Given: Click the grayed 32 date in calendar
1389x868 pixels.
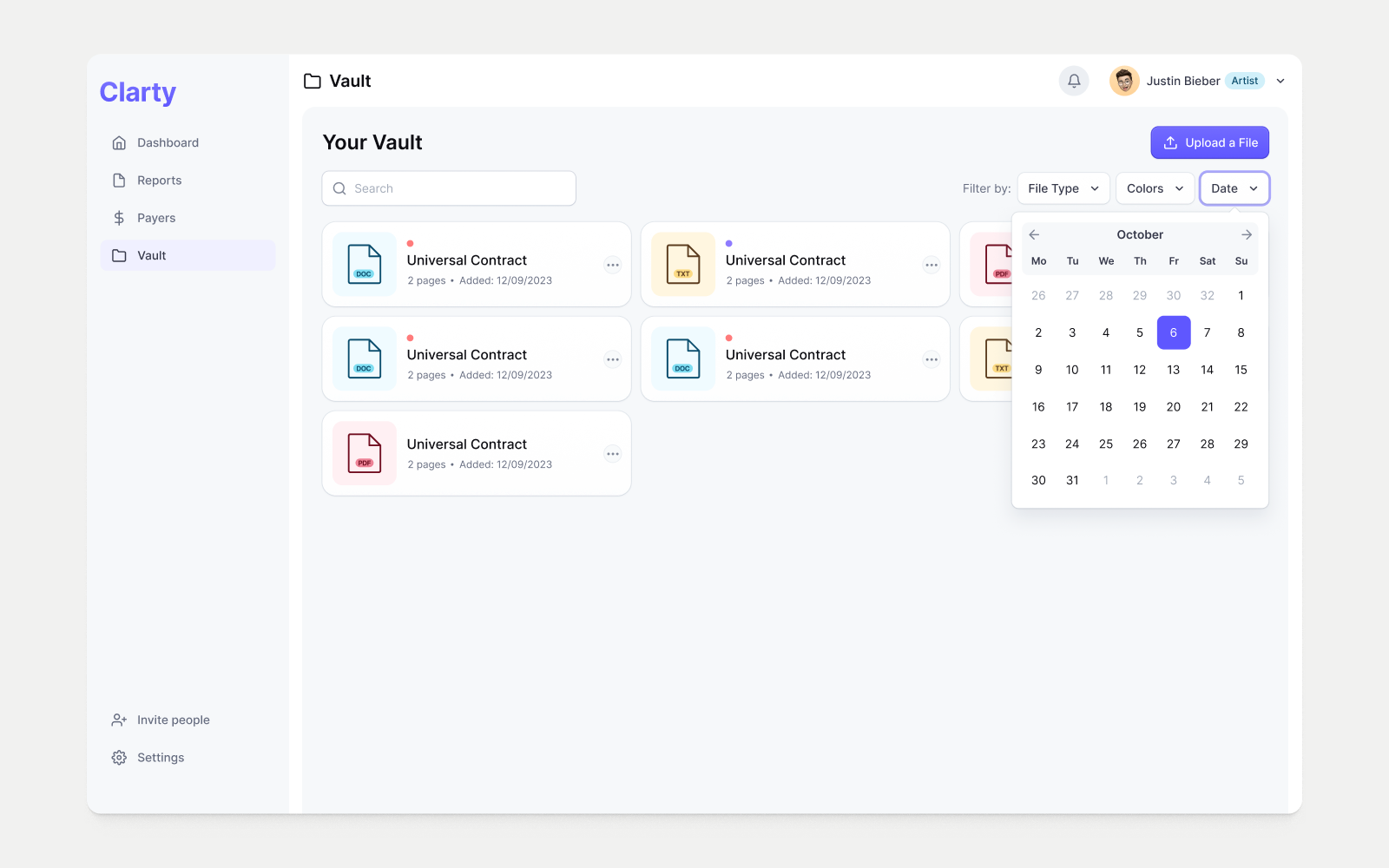Looking at the screenshot, I should pos(1208,296).
